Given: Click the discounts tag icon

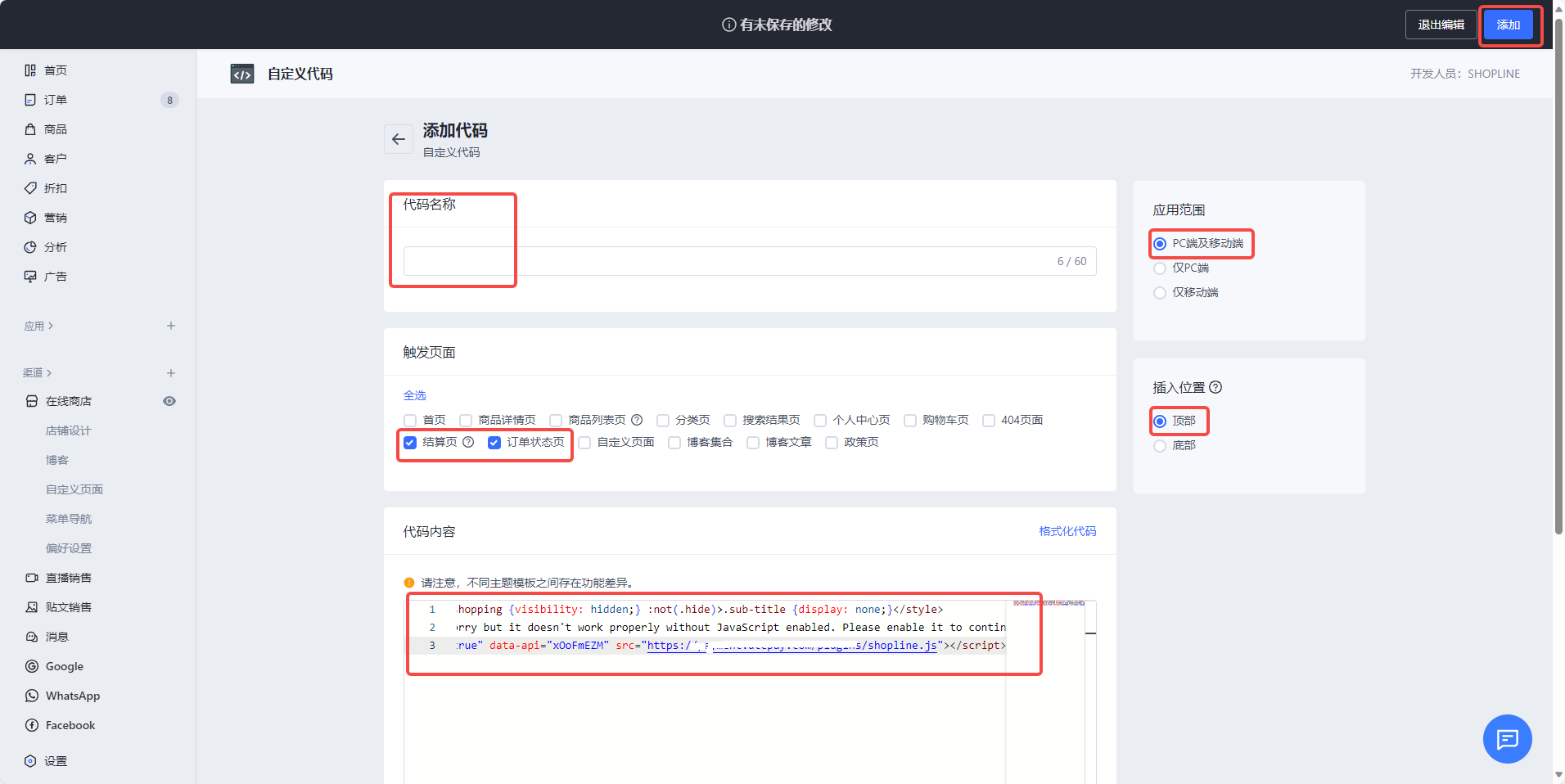Looking at the screenshot, I should point(30,188).
